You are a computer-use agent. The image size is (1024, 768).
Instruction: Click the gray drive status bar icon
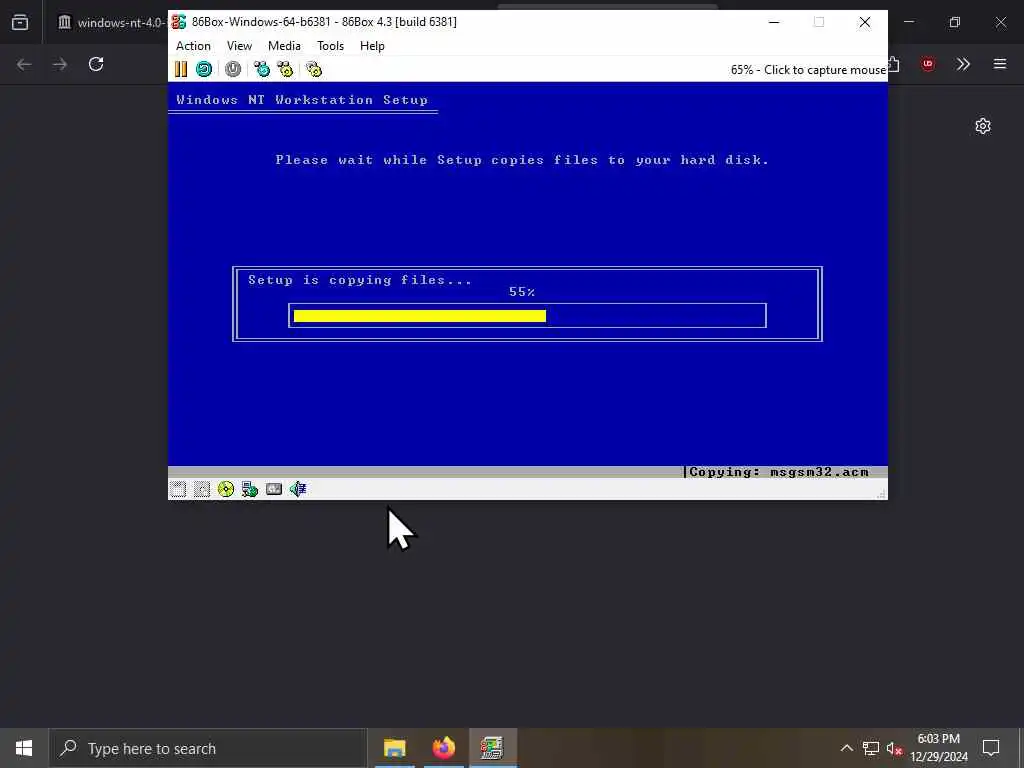pos(274,489)
